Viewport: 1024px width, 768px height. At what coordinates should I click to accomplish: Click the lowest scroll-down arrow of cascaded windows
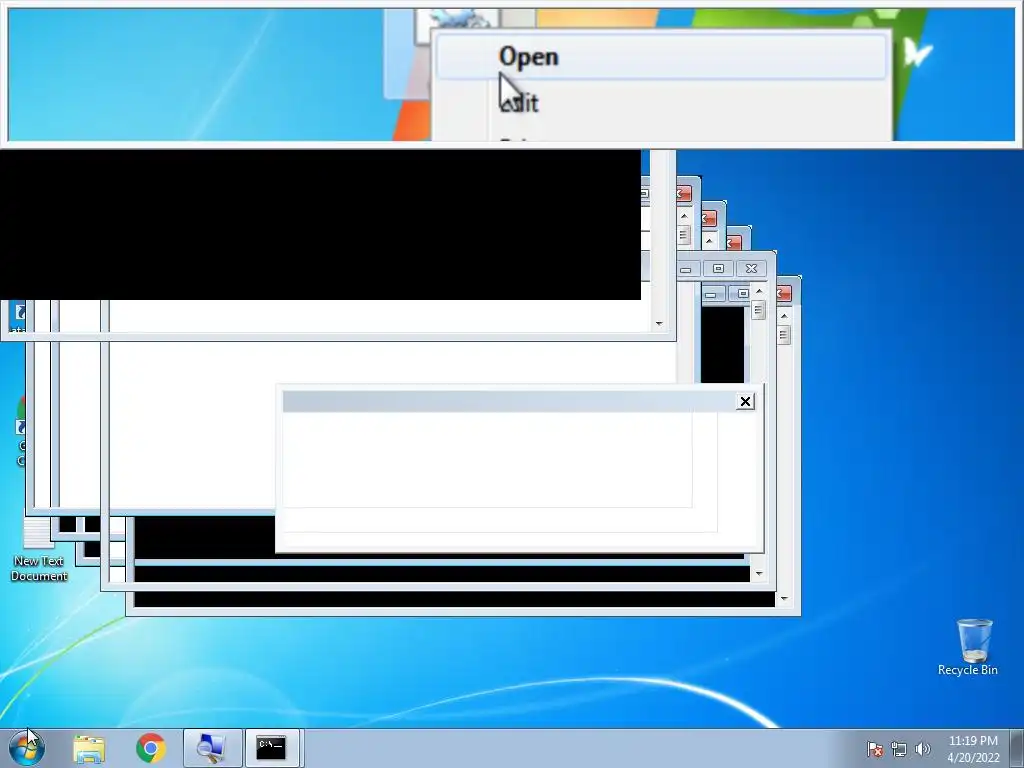pyautogui.click(x=784, y=598)
